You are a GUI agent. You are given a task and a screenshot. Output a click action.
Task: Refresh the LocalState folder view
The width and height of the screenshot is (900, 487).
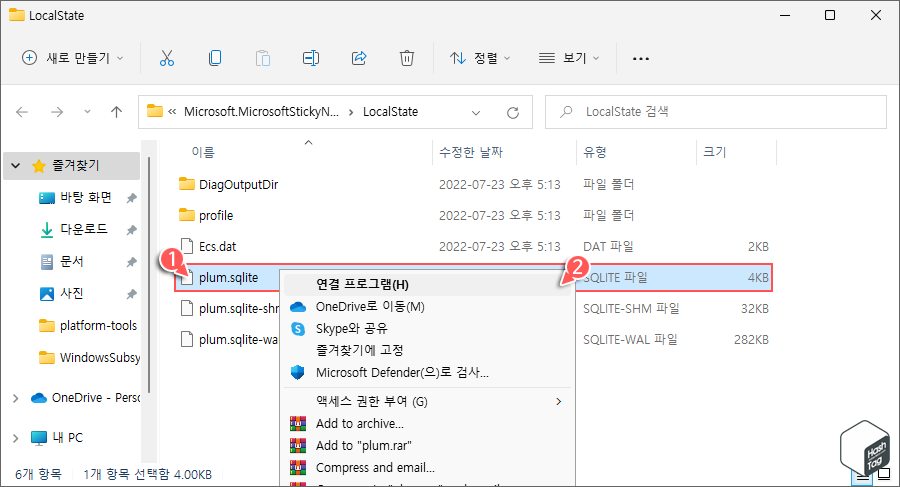[513, 113]
